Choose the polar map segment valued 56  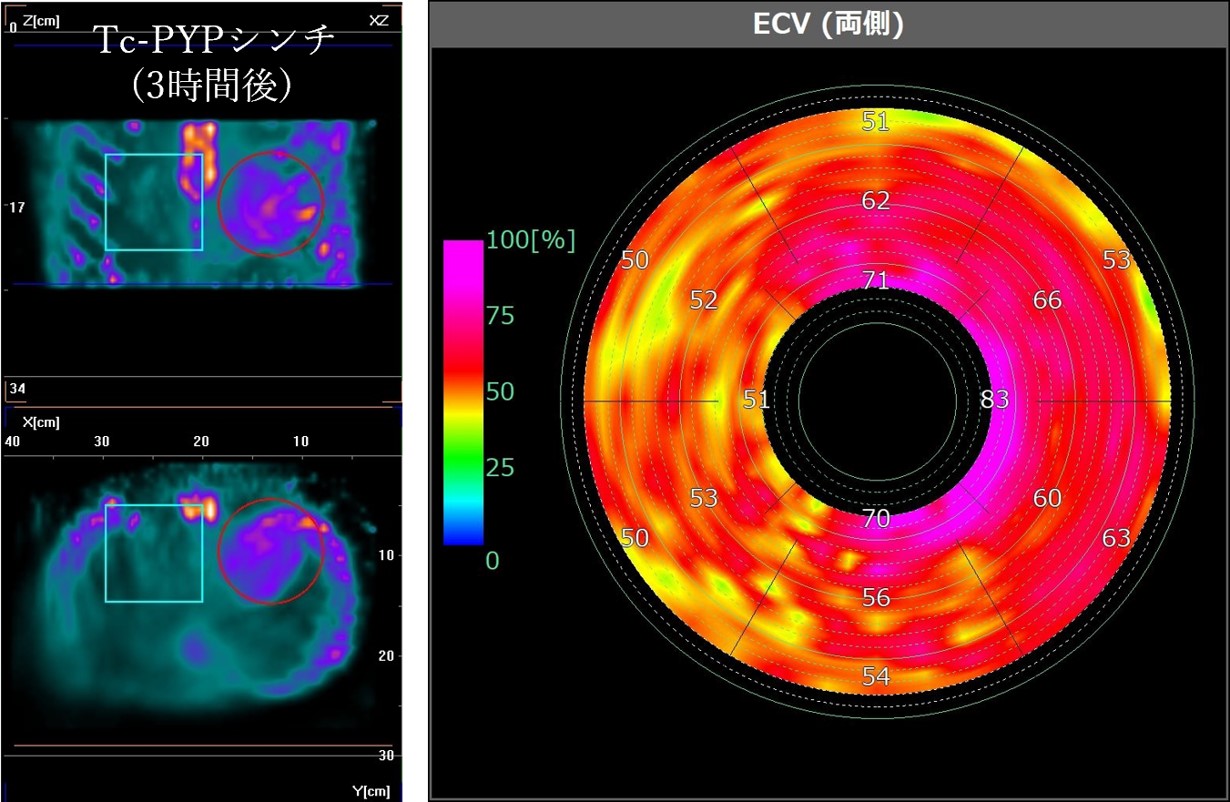[876, 597]
